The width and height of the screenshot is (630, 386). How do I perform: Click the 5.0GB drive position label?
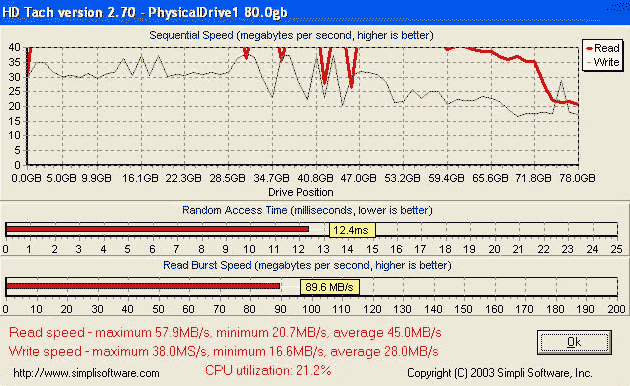tap(61, 178)
